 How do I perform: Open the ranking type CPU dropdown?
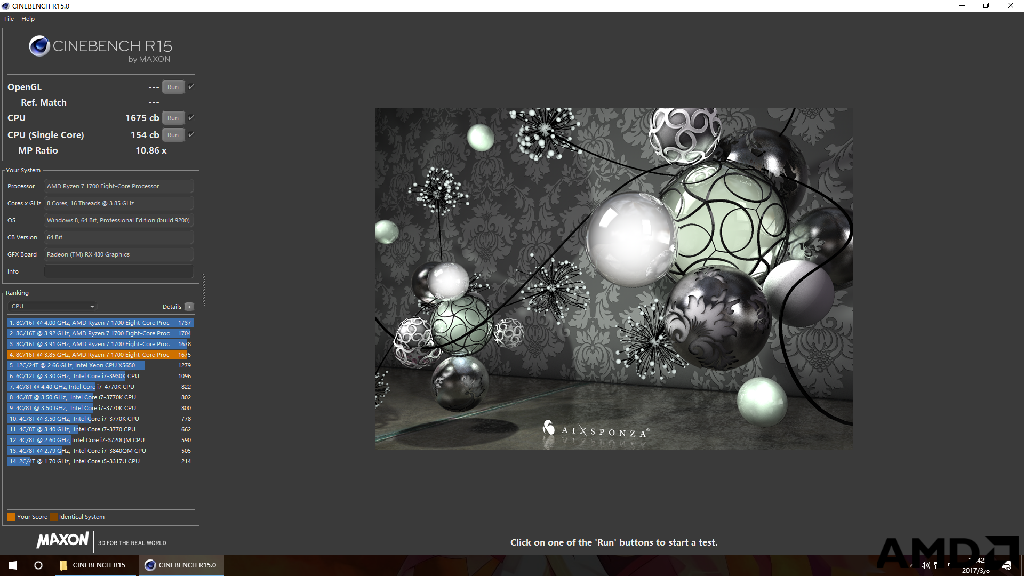tap(52, 306)
